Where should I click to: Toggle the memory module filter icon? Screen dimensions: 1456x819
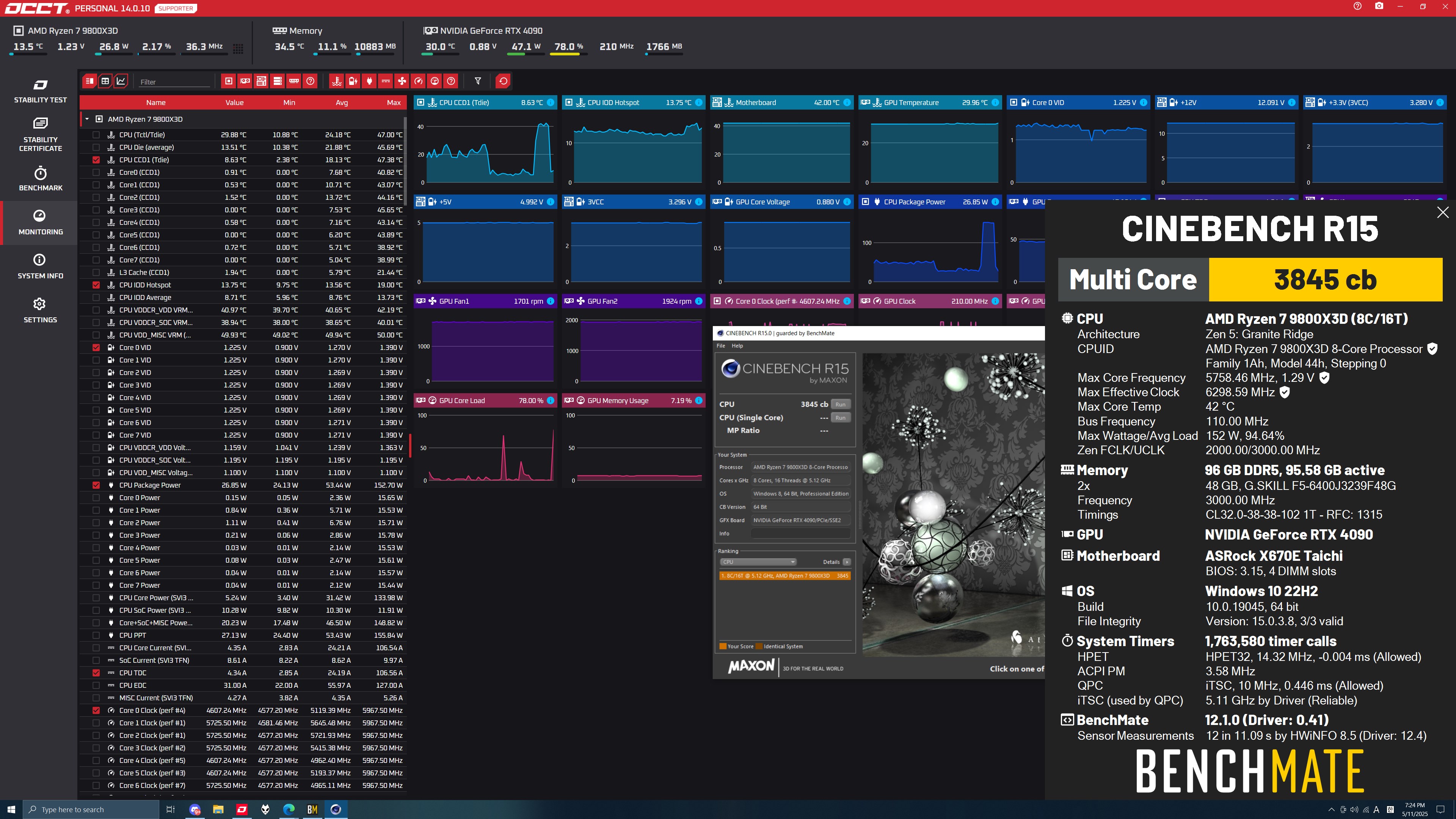(294, 82)
